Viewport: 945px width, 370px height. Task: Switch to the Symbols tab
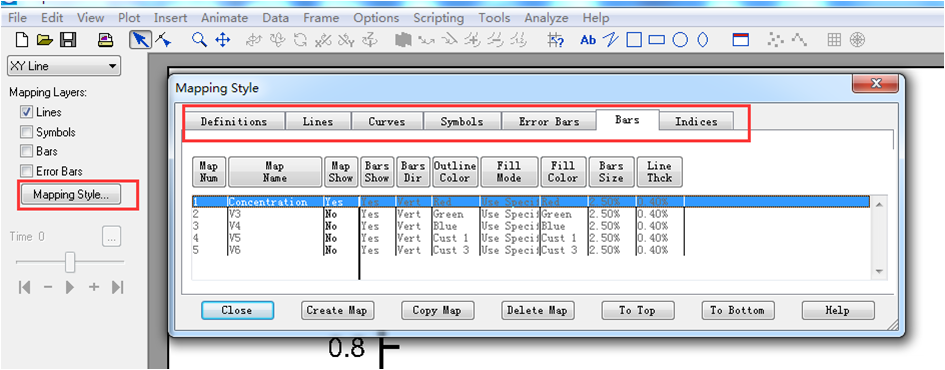(x=462, y=121)
